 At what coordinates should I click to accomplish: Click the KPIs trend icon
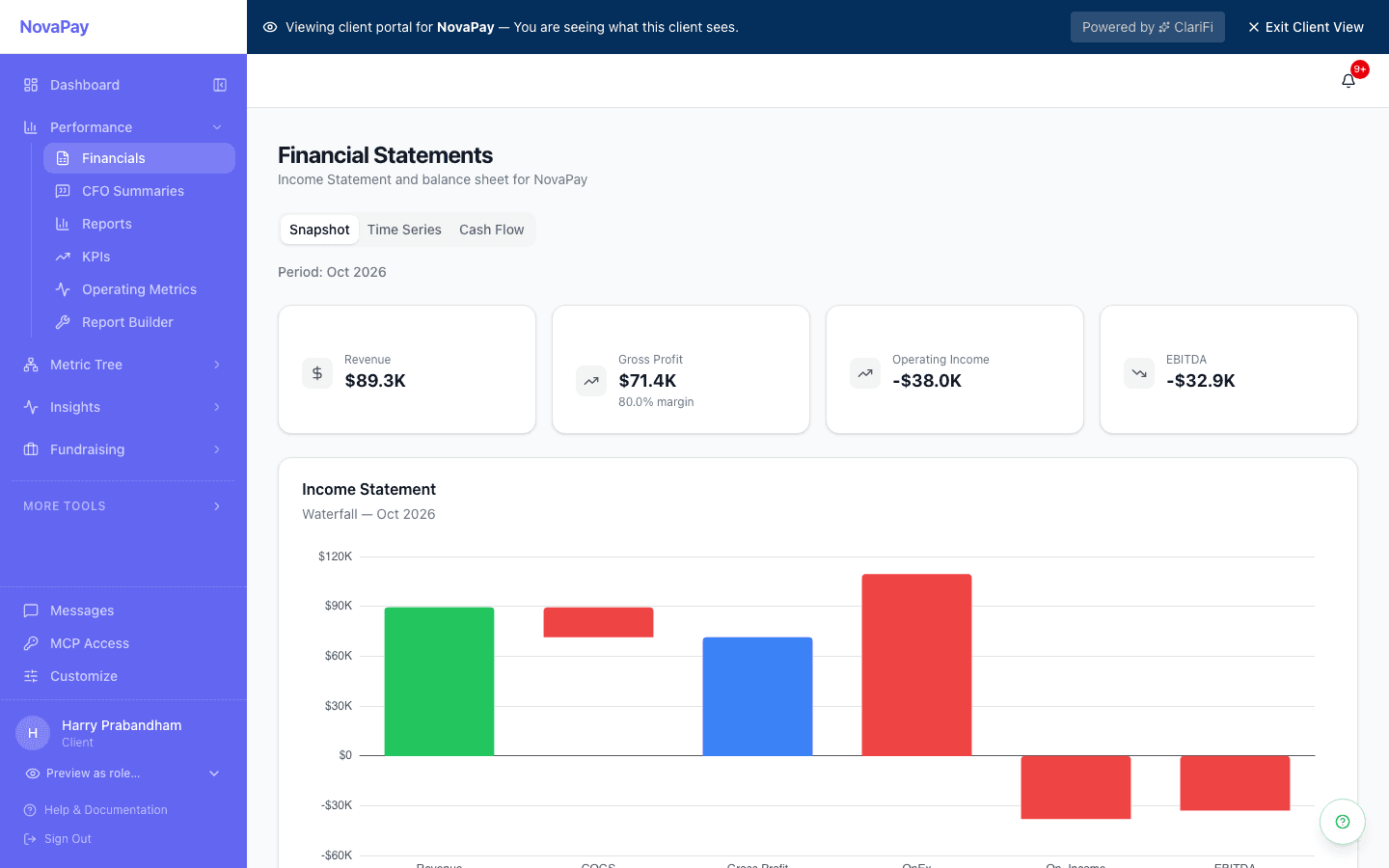click(63, 257)
